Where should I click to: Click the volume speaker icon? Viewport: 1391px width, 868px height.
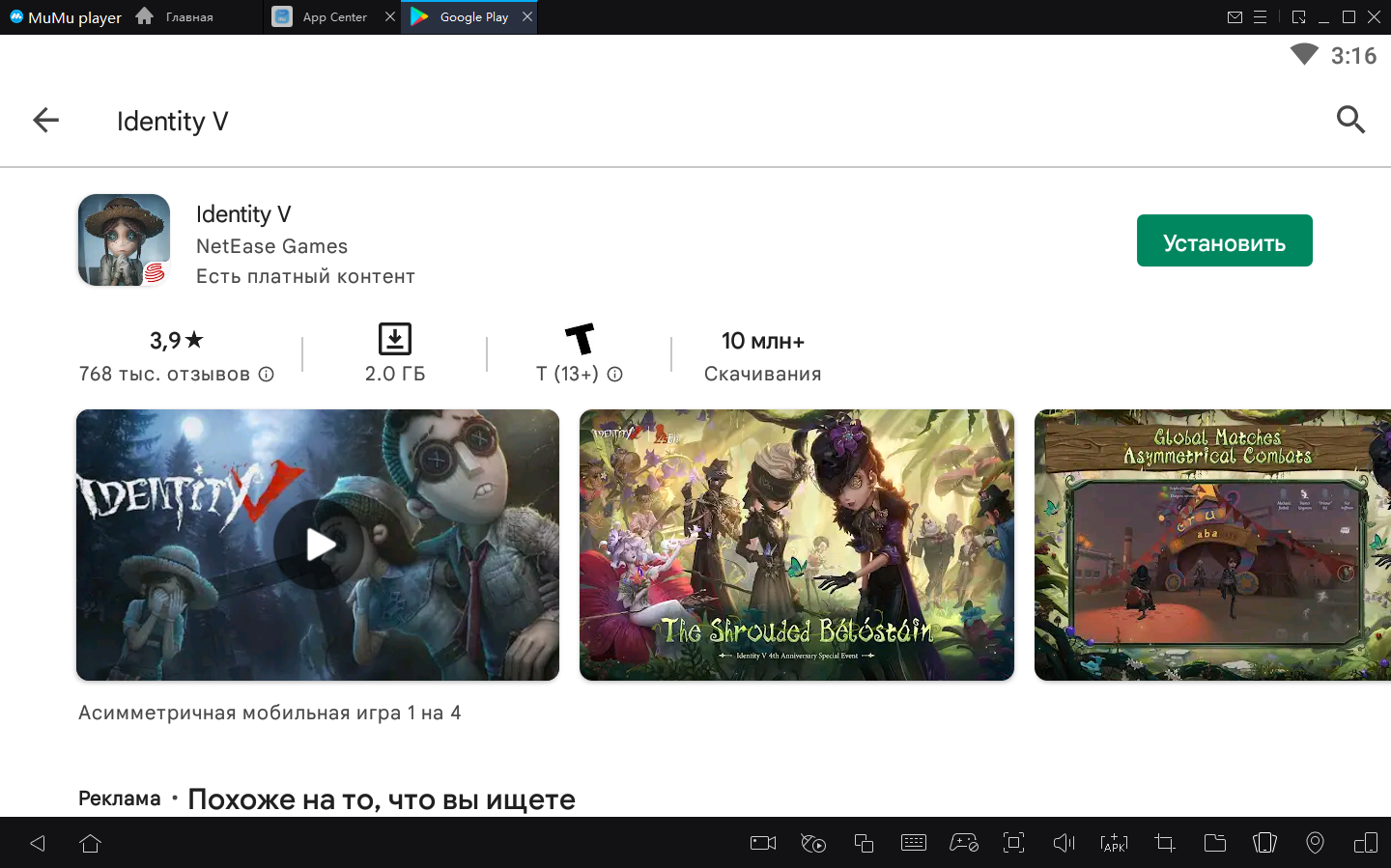tap(1064, 843)
